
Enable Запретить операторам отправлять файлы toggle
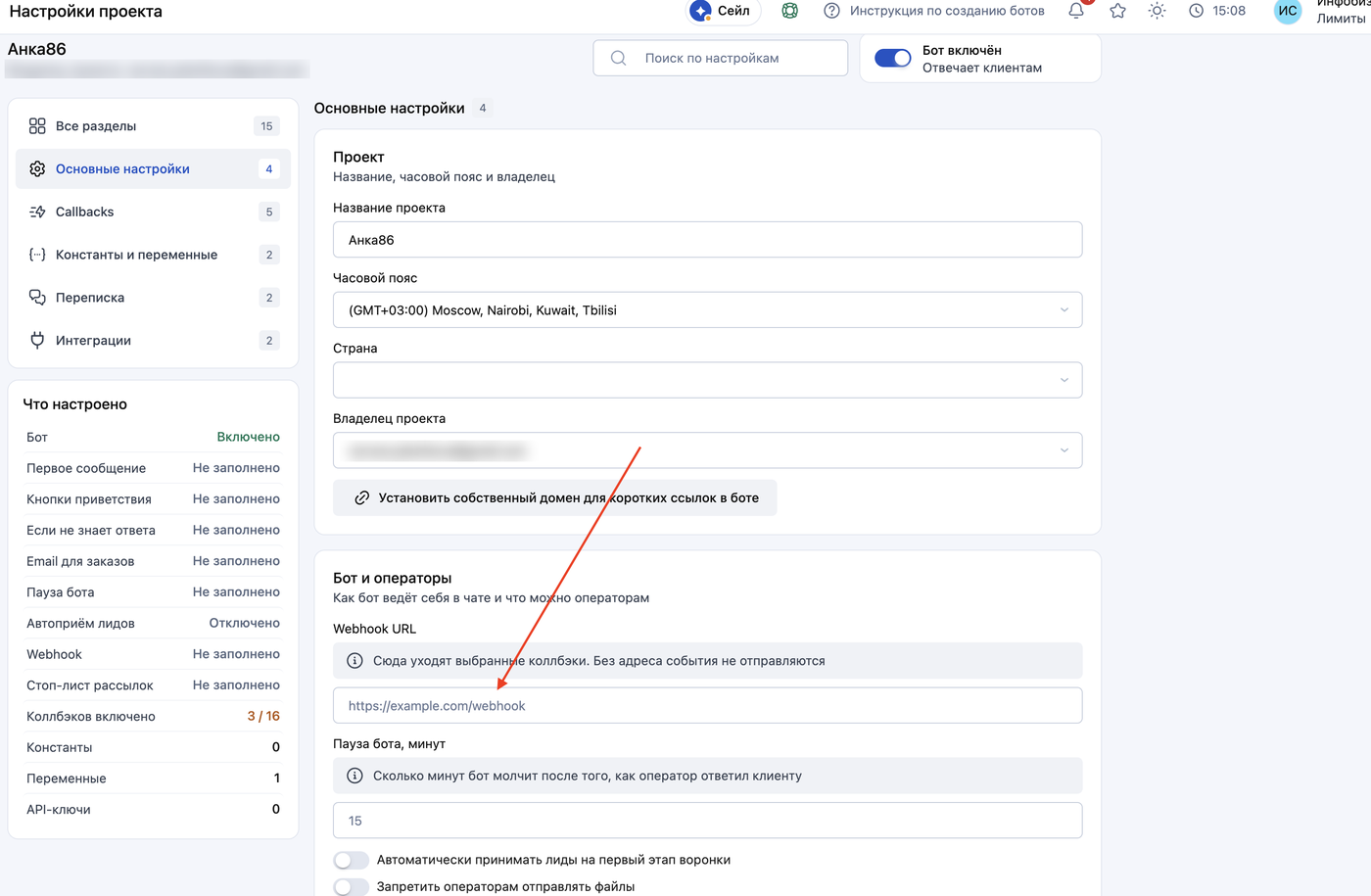click(x=351, y=886)
